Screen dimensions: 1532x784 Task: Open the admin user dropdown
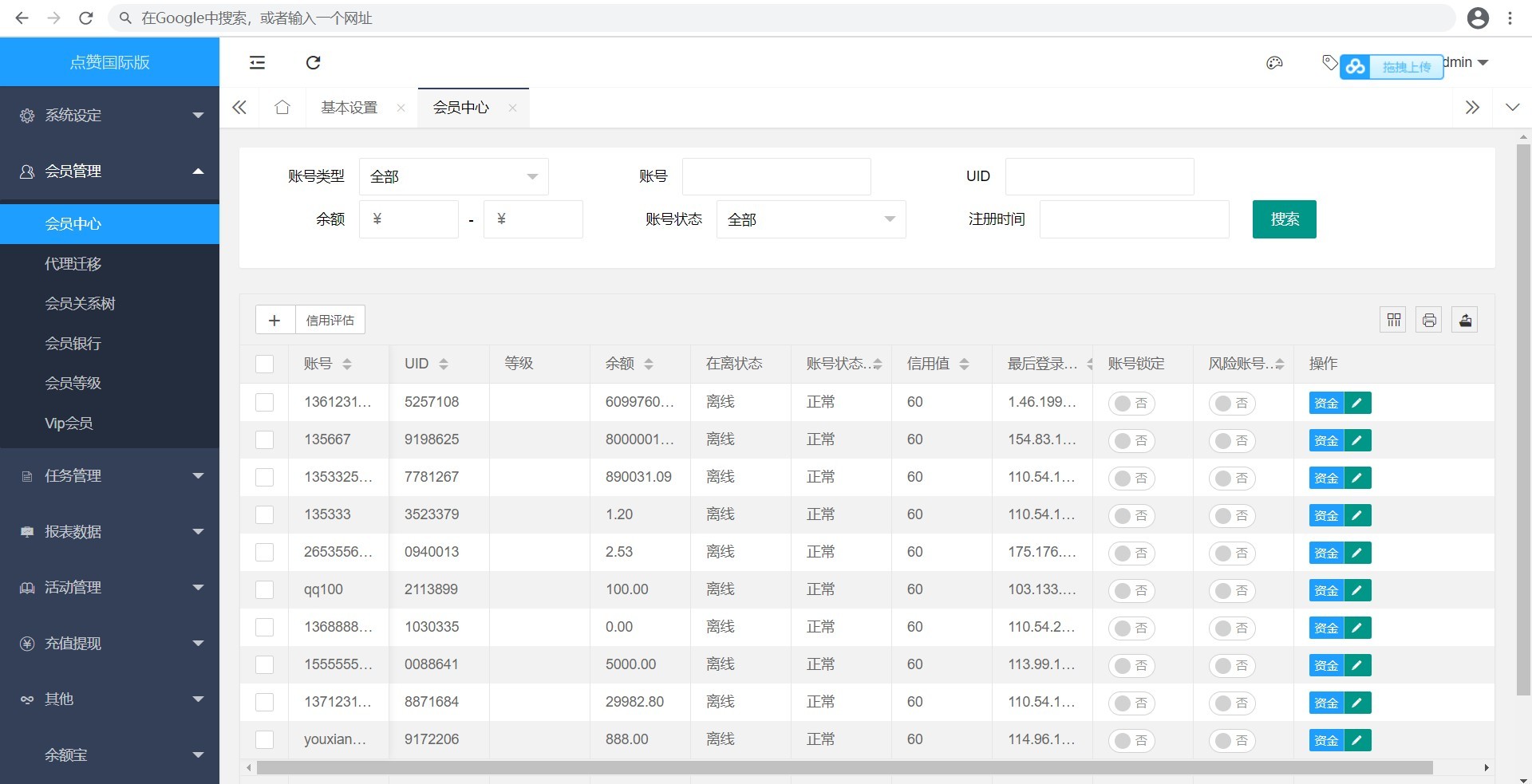pos(1467,62)
